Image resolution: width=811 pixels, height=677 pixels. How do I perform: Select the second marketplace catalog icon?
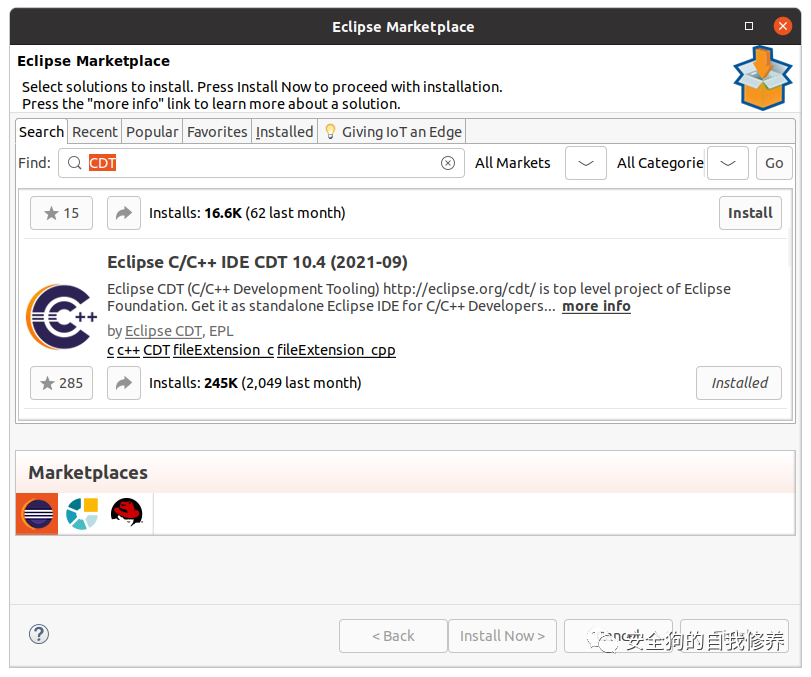(x=82, y=514)
